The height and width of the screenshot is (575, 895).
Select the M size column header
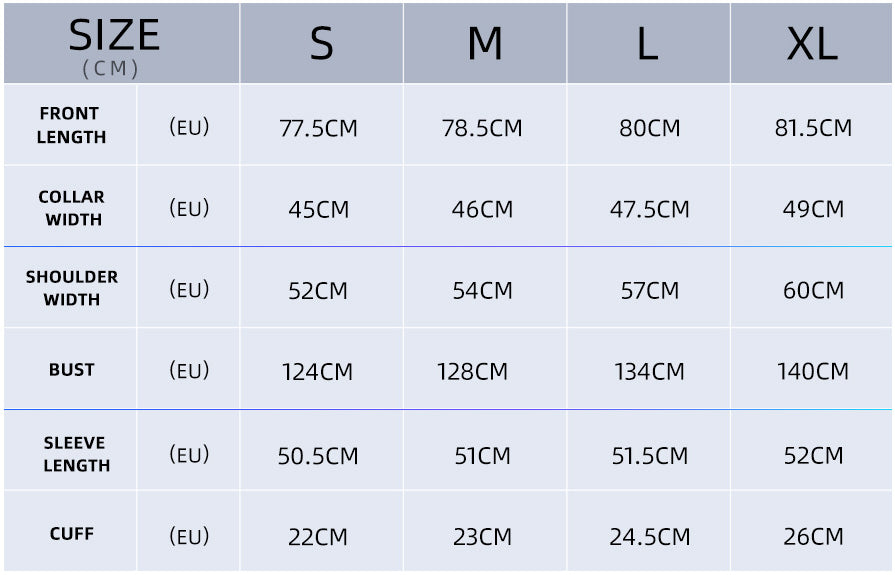(x=485, y=43)
